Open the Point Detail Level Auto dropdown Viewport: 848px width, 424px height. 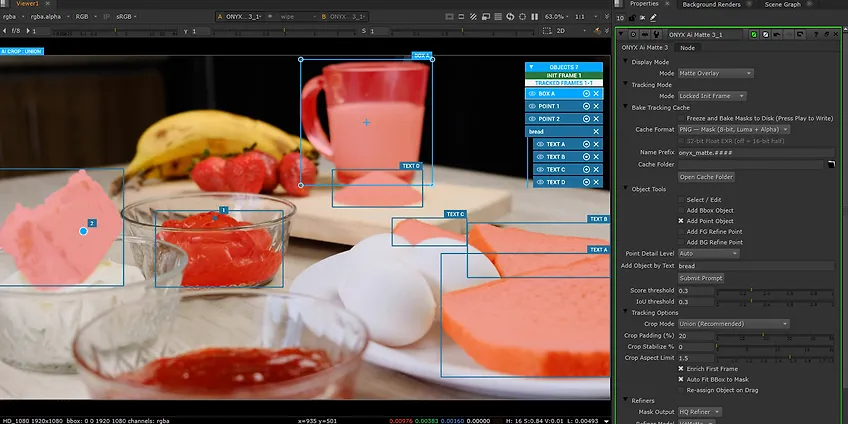point(708,253)
